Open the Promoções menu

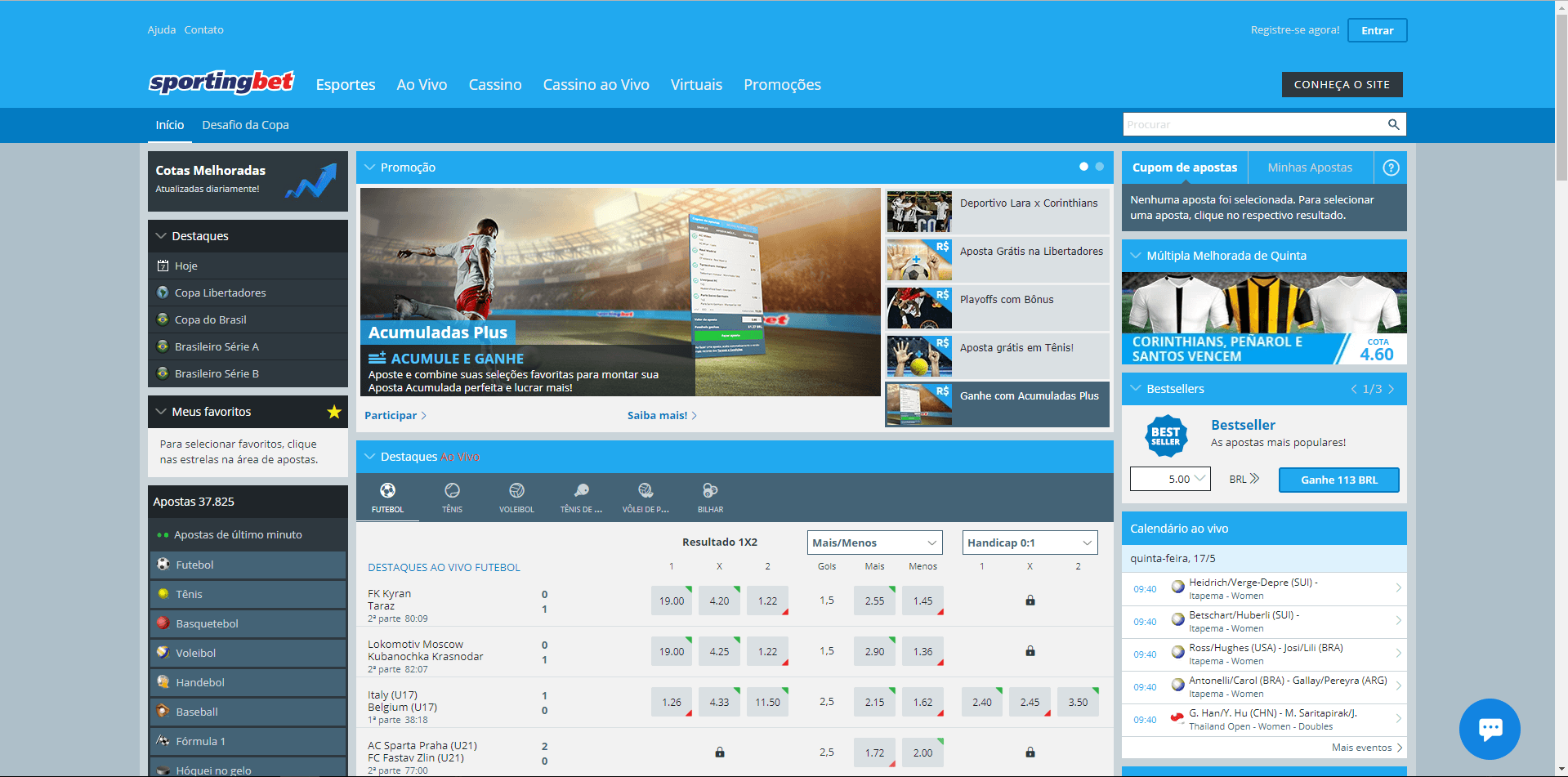pos(782,84)
